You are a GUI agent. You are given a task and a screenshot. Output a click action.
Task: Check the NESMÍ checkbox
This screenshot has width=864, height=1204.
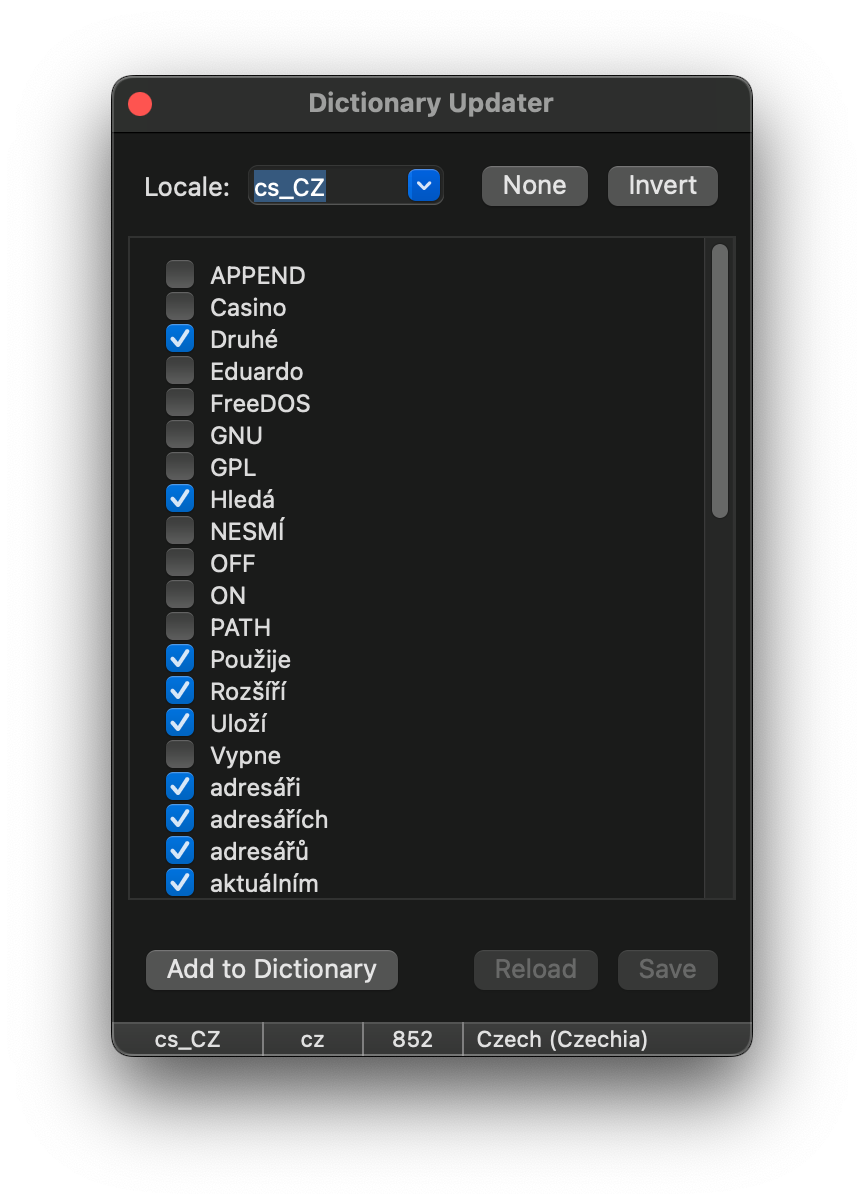180,531
